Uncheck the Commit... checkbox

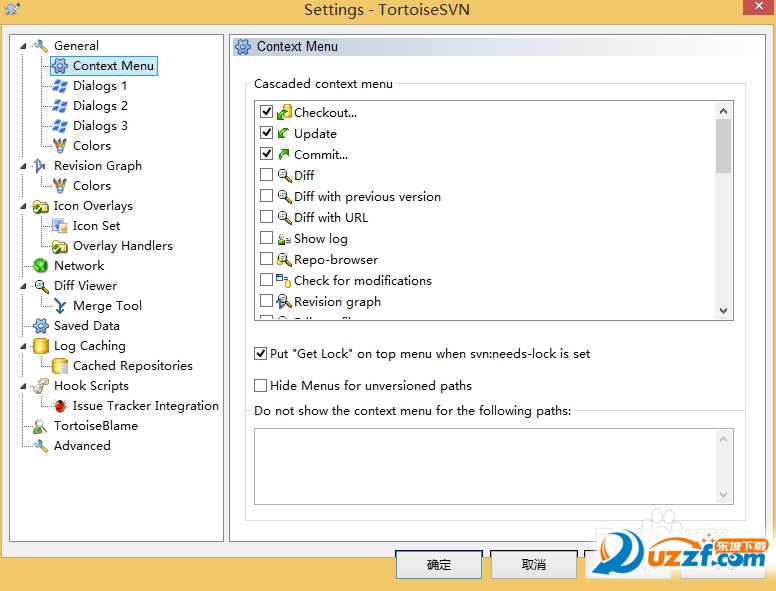(266, 153)
